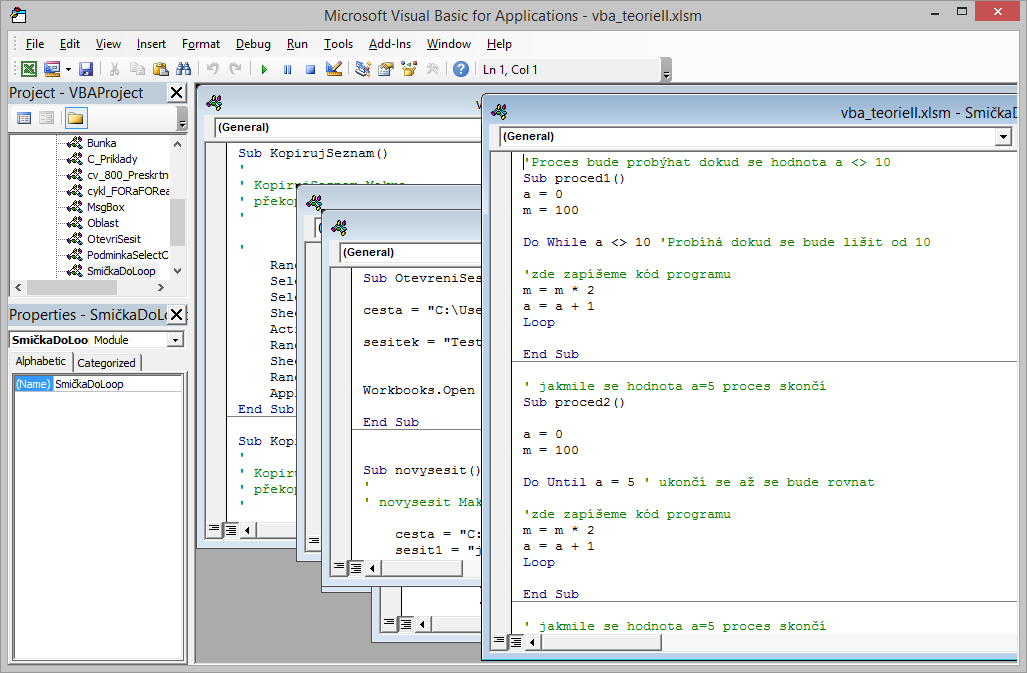Close the Properties panel

176,315
